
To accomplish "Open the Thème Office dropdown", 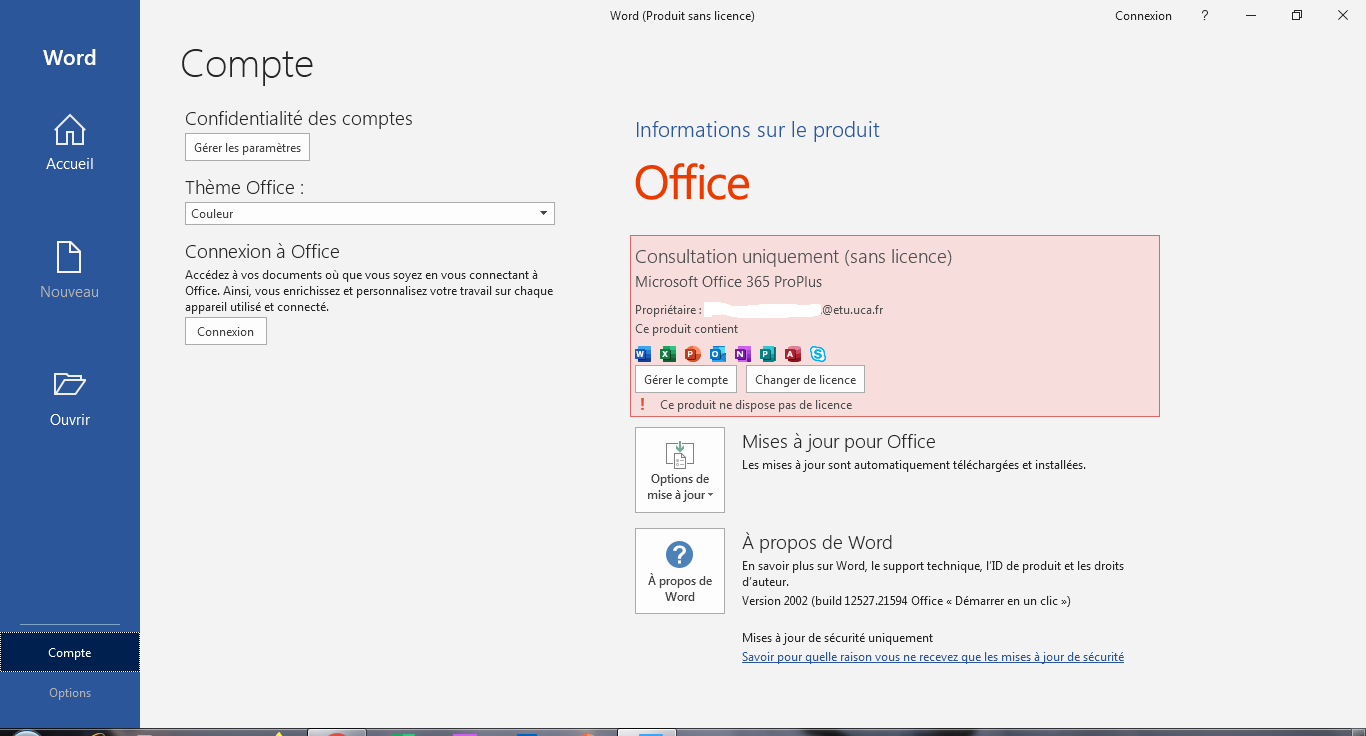I will pyautogui.click(x=370, y=214).
